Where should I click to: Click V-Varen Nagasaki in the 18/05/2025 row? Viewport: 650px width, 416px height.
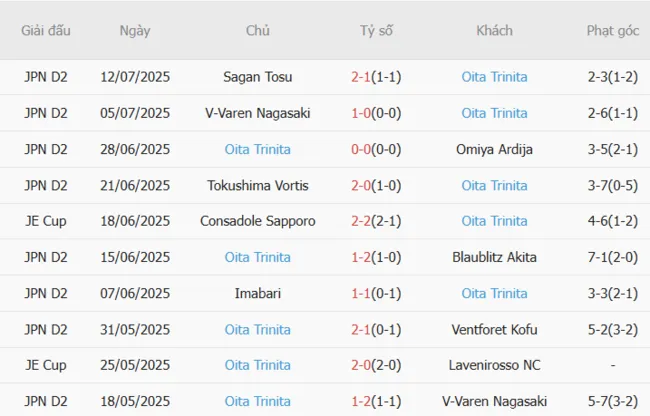pos(494,401)
